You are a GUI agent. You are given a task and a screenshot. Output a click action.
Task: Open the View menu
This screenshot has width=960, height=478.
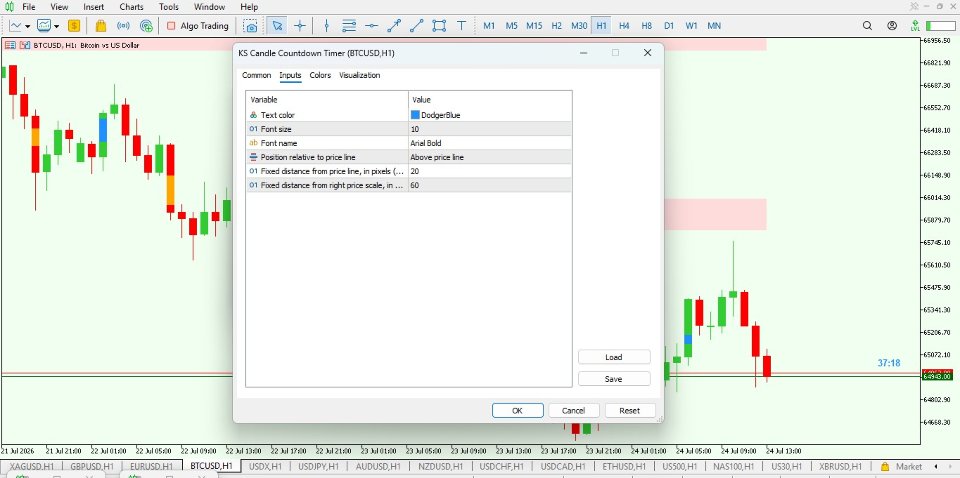tap(59, 7)
